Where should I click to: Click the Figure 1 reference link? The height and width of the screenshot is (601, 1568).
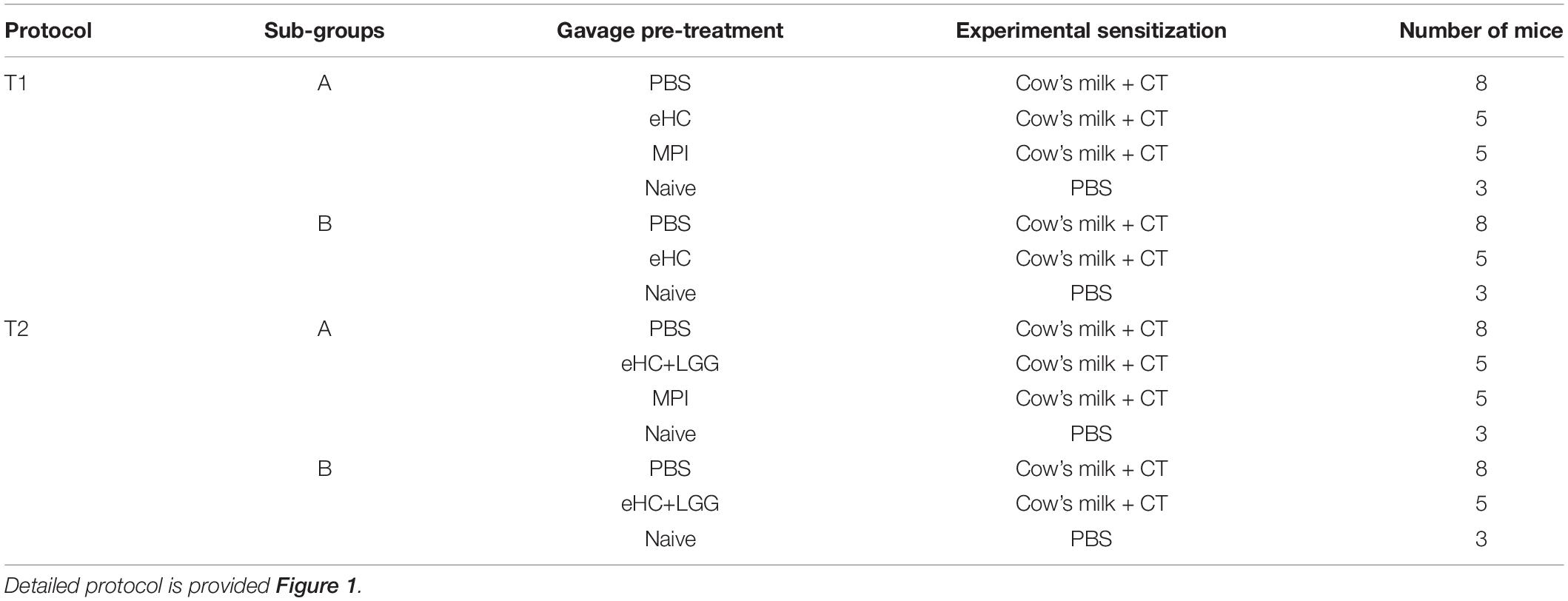point(317,586)
